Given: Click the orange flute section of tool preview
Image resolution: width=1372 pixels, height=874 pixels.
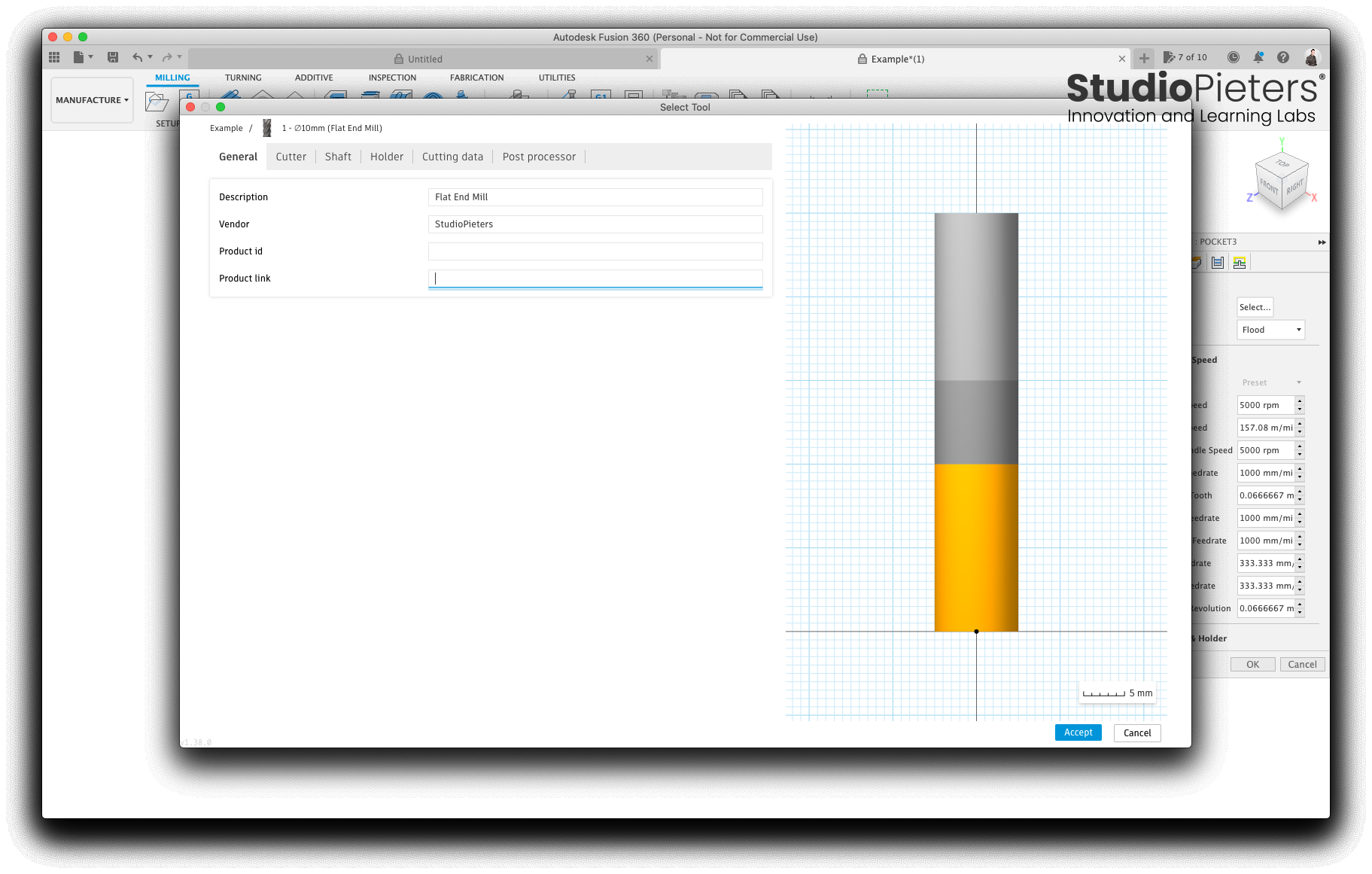Looking at the screenshot, I should [976, 547].
